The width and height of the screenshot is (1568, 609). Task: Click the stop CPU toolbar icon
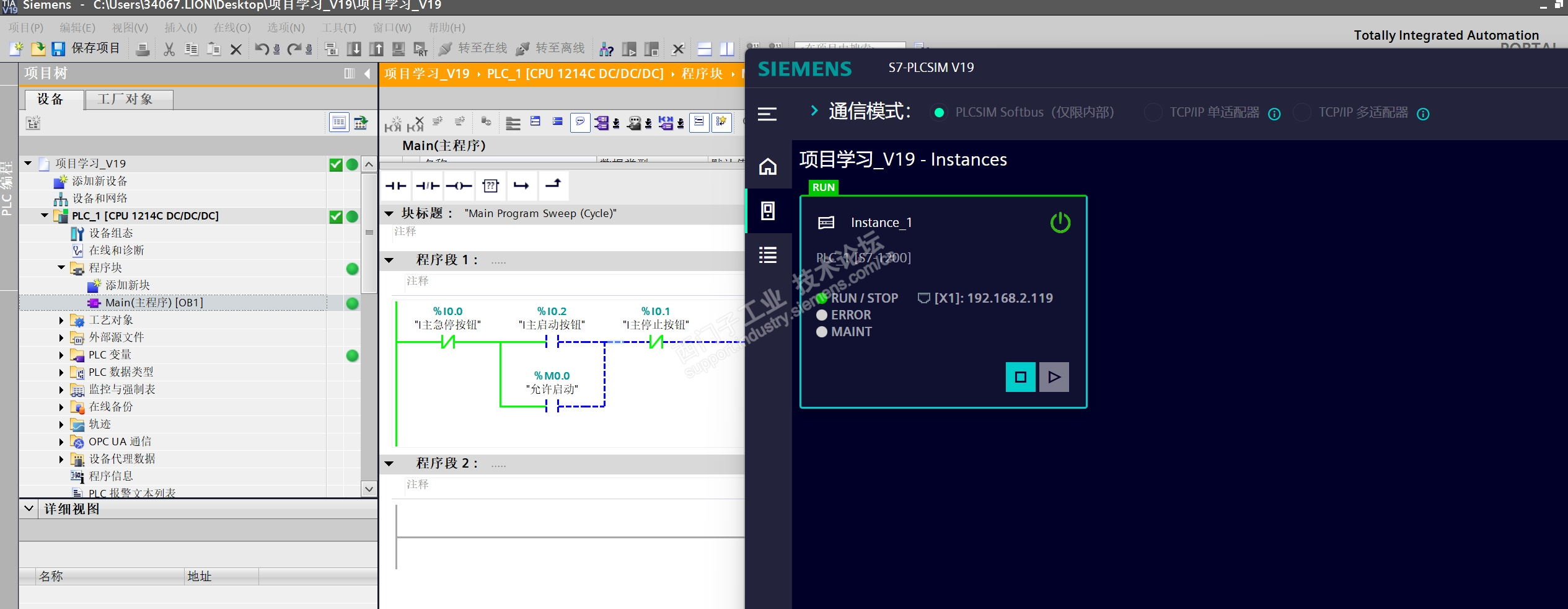[x=651, y=49]
